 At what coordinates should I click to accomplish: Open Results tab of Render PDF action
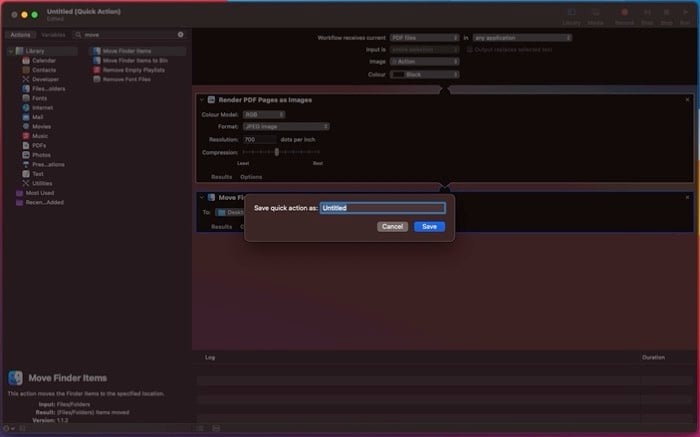coord(221,177)
